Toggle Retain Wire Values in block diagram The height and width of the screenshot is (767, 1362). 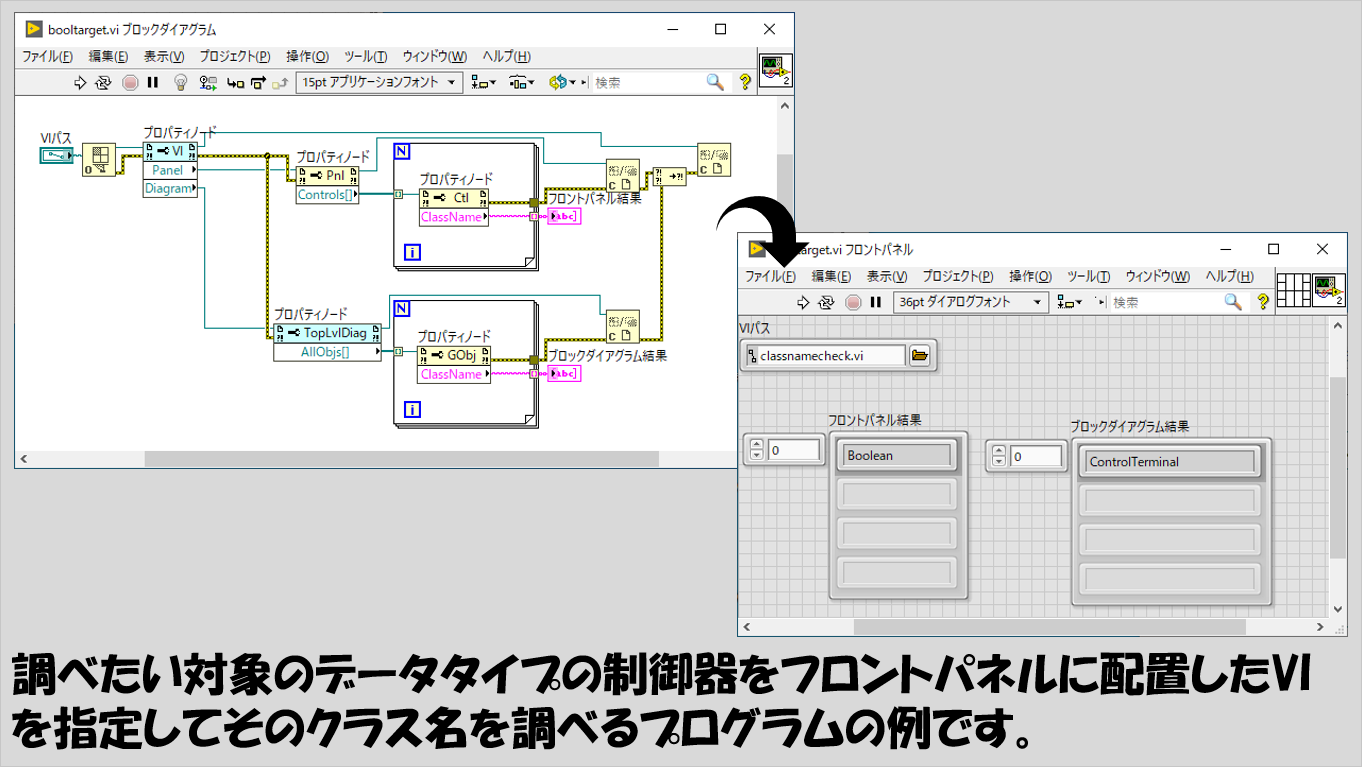(208, 83)
